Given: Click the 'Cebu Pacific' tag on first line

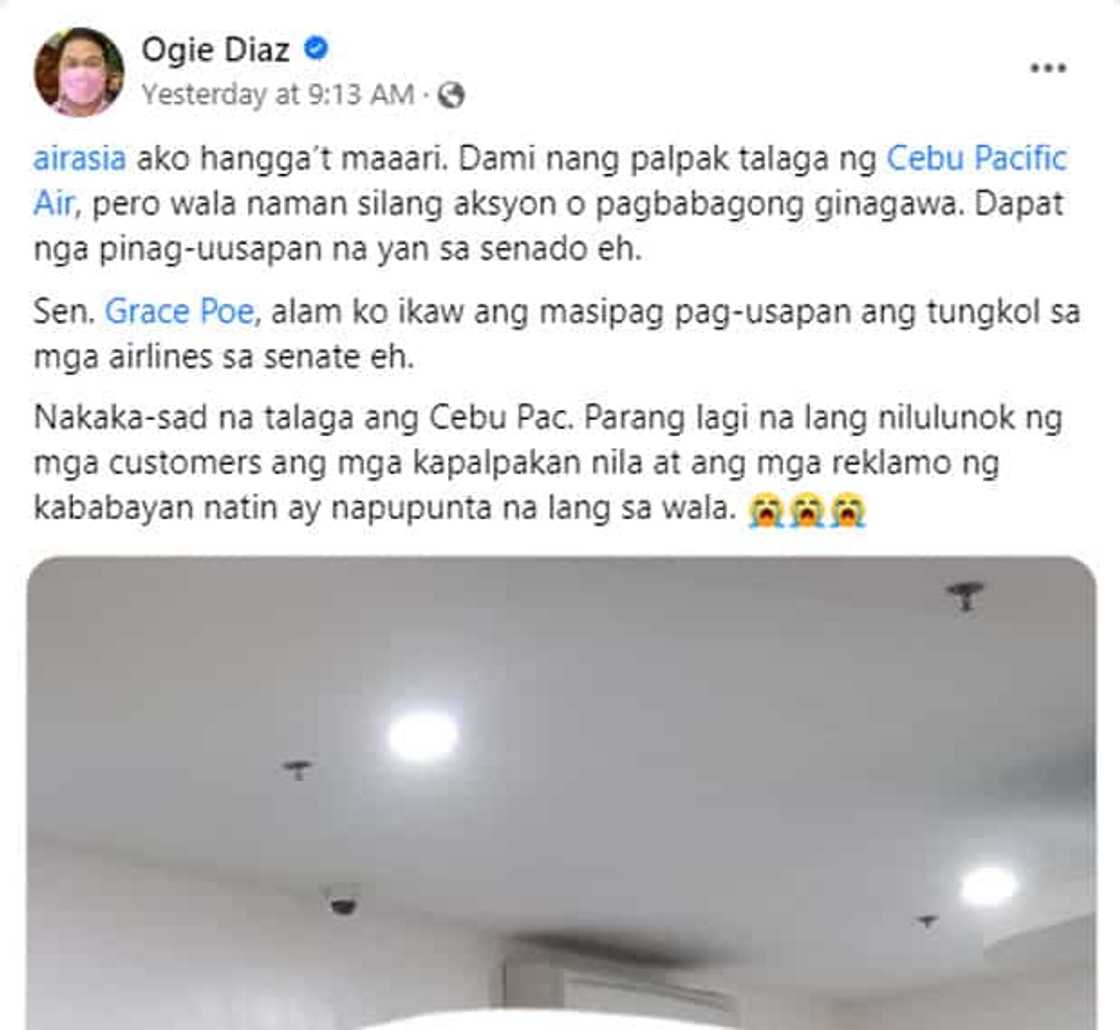Looking at the screenshot, I should pos(976,159).
